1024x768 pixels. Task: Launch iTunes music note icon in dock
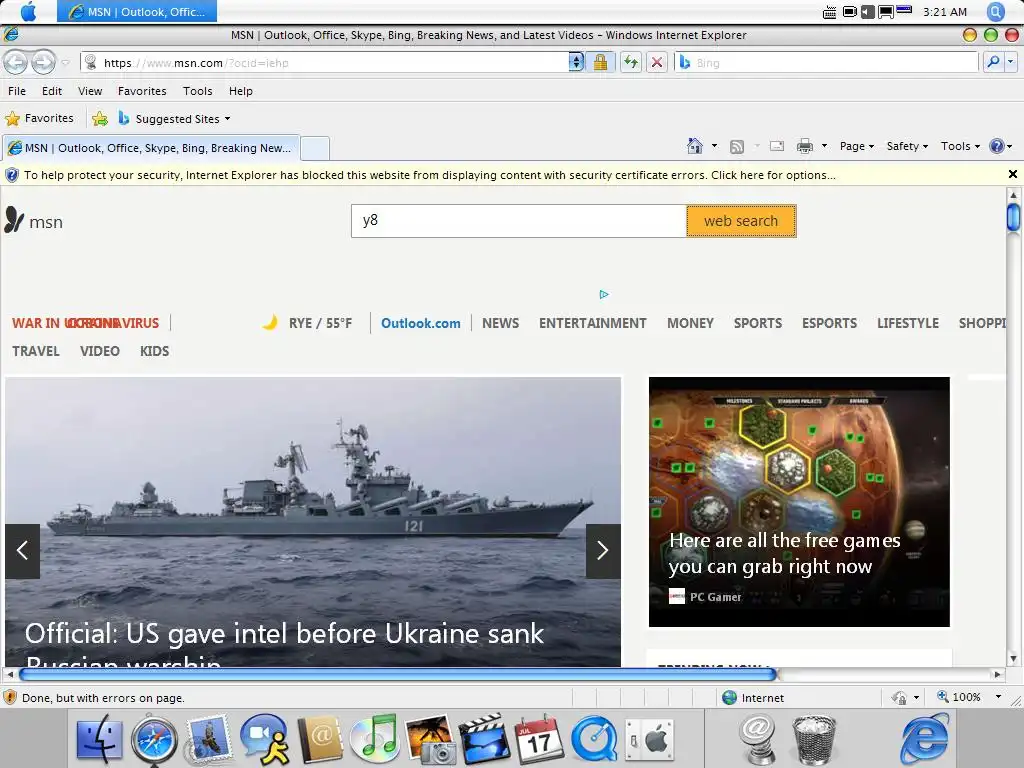pos(374,739)
